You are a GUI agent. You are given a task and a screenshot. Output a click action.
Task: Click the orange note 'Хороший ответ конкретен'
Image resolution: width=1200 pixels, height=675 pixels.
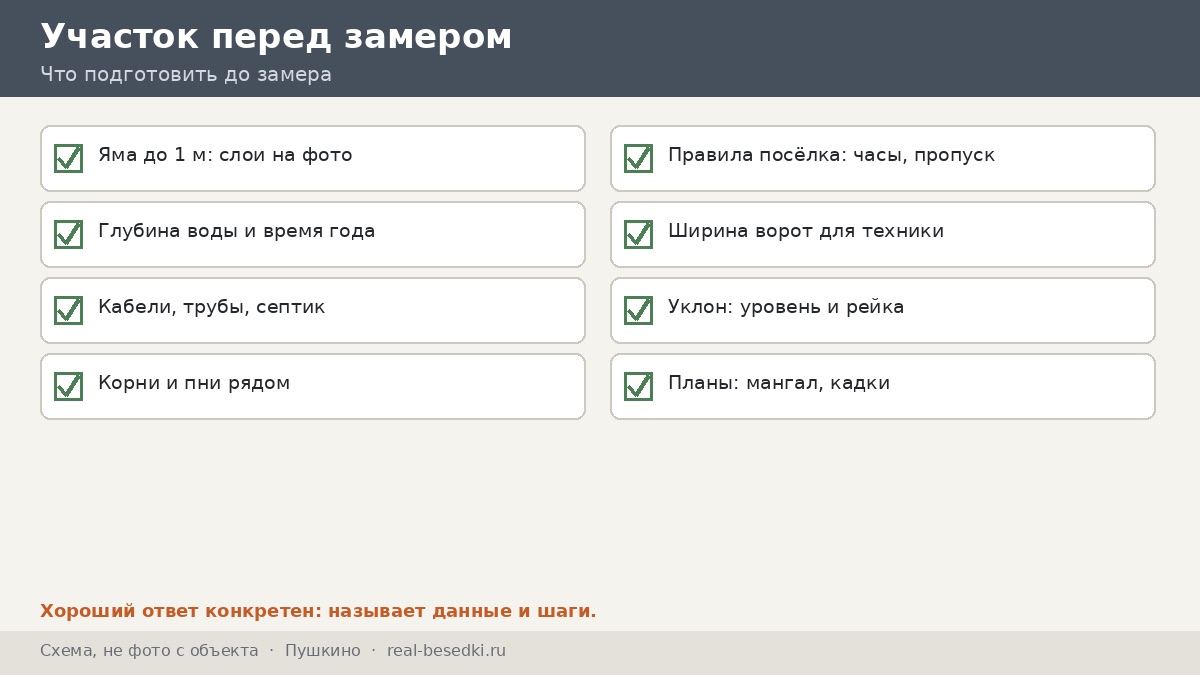[x=177, y=611]
